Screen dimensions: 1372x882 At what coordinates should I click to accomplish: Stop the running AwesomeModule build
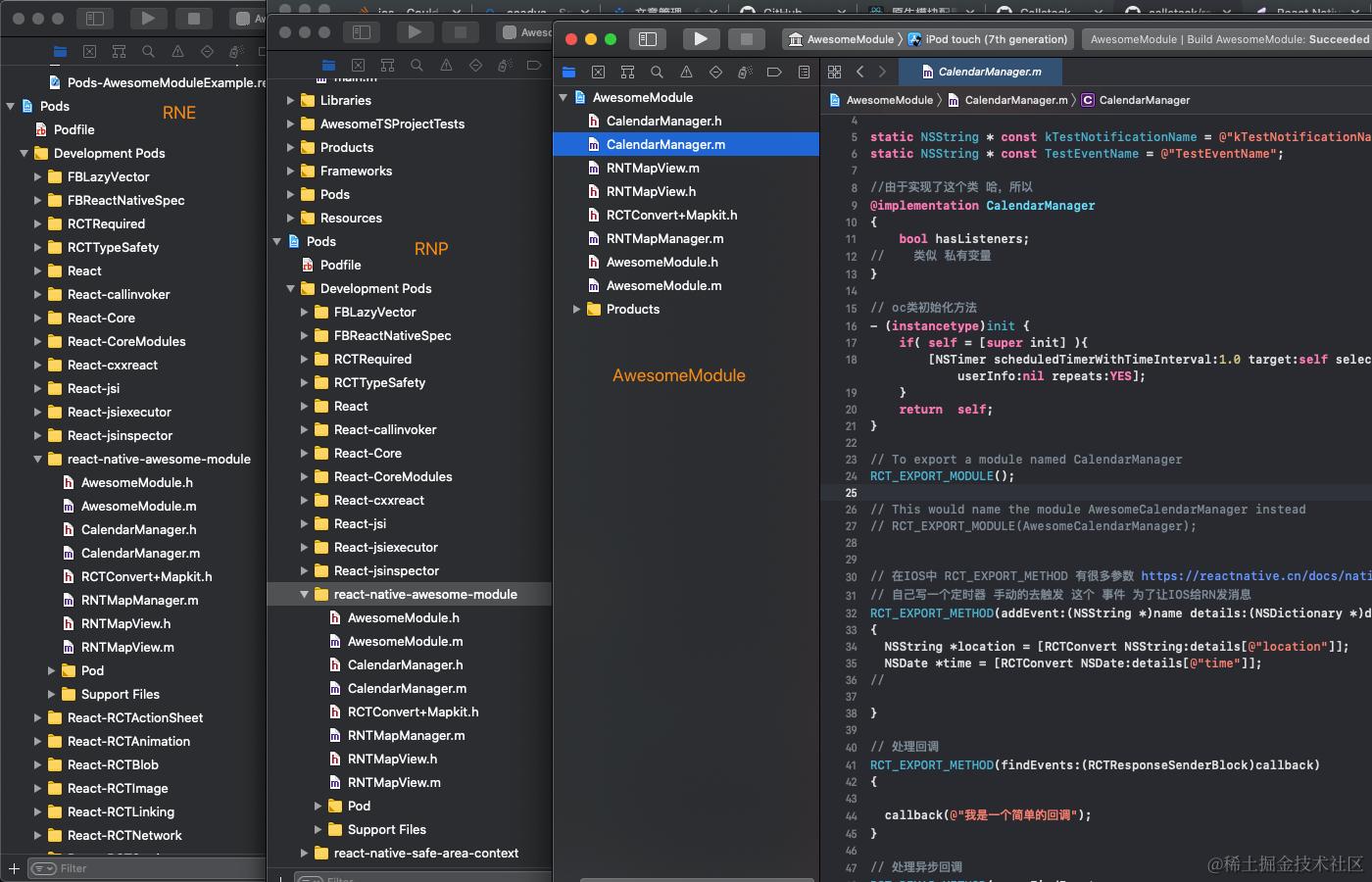pyautogui.click(x=746, y=39)
